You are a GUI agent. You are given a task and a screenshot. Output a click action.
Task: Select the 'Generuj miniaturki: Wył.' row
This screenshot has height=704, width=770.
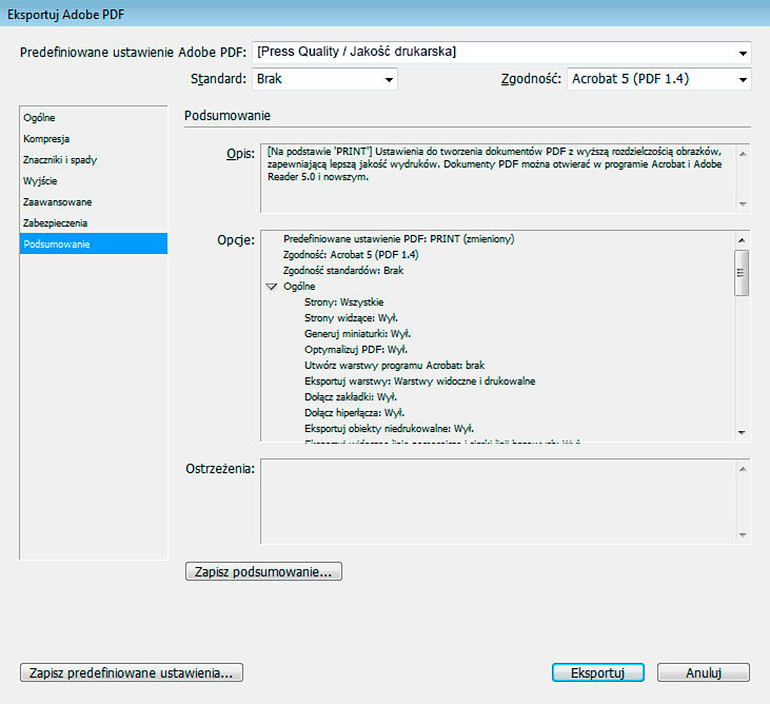click(358, 334)
